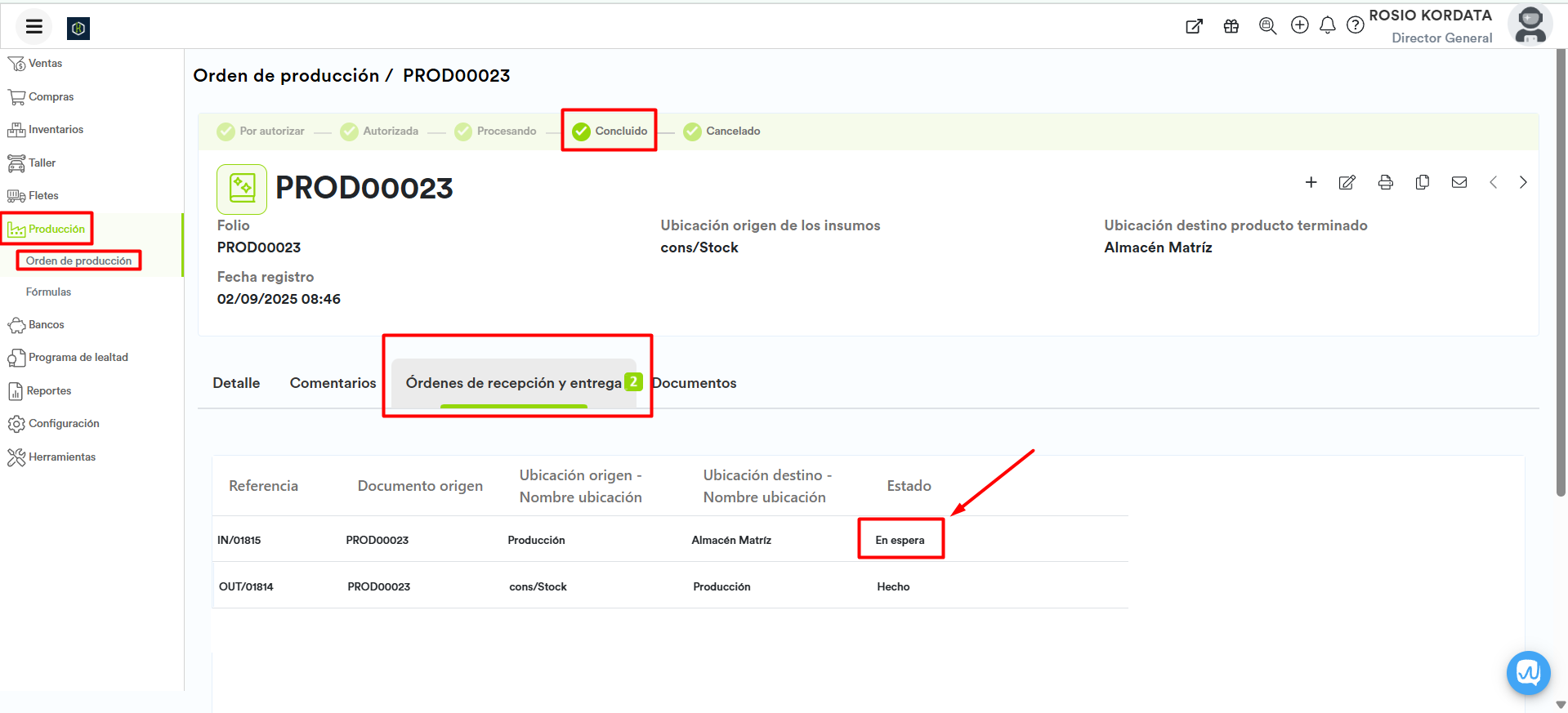Switch to the Detalle tab

236,383
